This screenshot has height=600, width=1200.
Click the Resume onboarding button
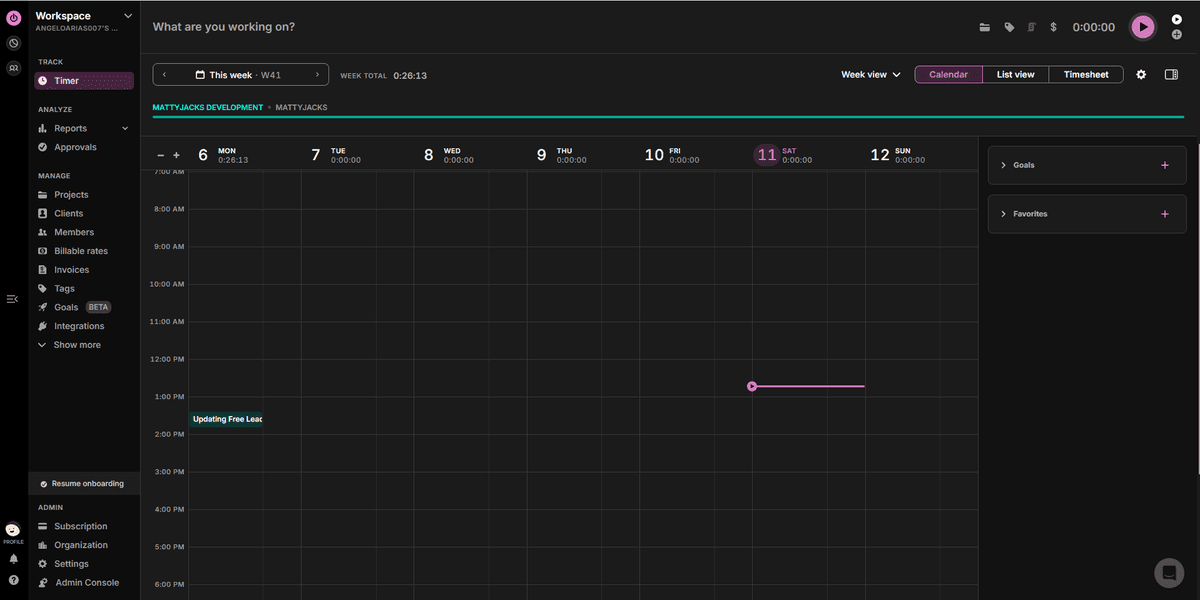click(83, 483)
